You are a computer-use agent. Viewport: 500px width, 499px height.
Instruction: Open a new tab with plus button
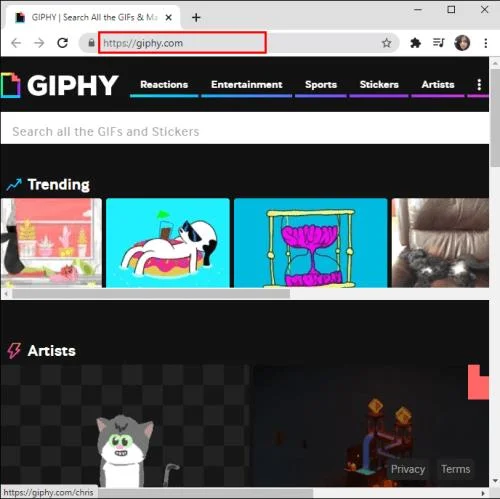tap(196, 17)
